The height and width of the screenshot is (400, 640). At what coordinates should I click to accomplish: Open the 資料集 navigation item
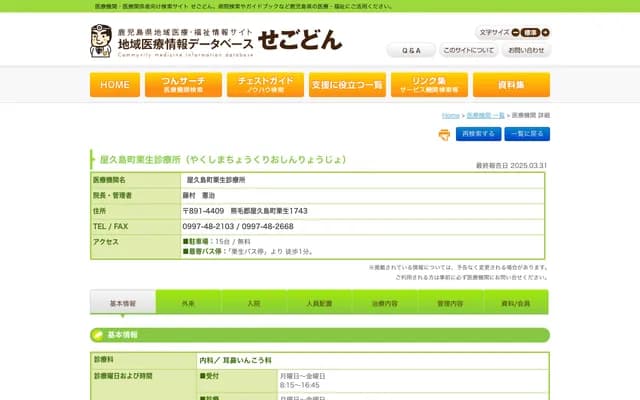[x=510, y=85]
